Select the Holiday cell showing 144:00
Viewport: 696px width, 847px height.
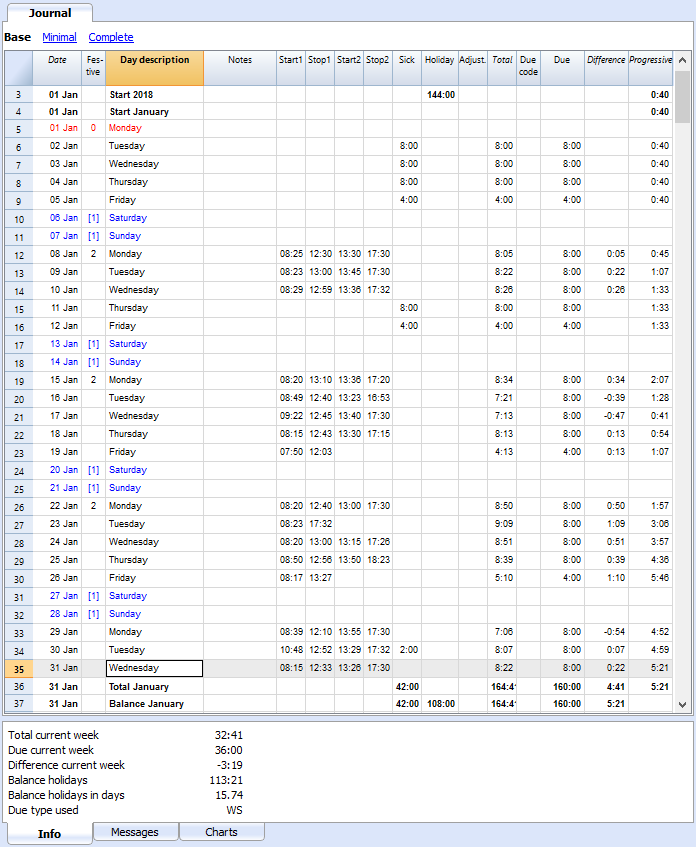pos(440,95)
